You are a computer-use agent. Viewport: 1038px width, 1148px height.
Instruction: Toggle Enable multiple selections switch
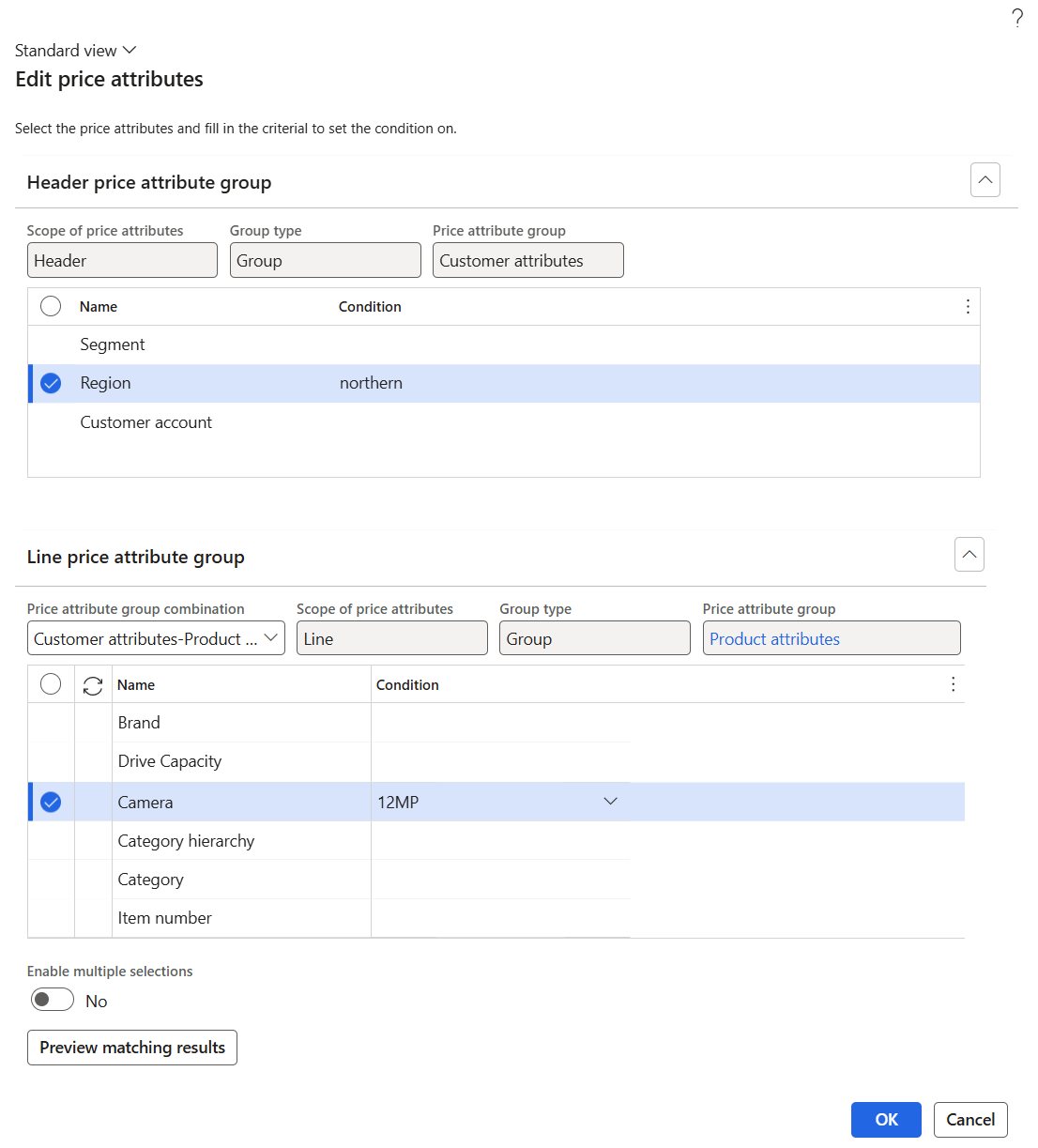pos(53,1000)
